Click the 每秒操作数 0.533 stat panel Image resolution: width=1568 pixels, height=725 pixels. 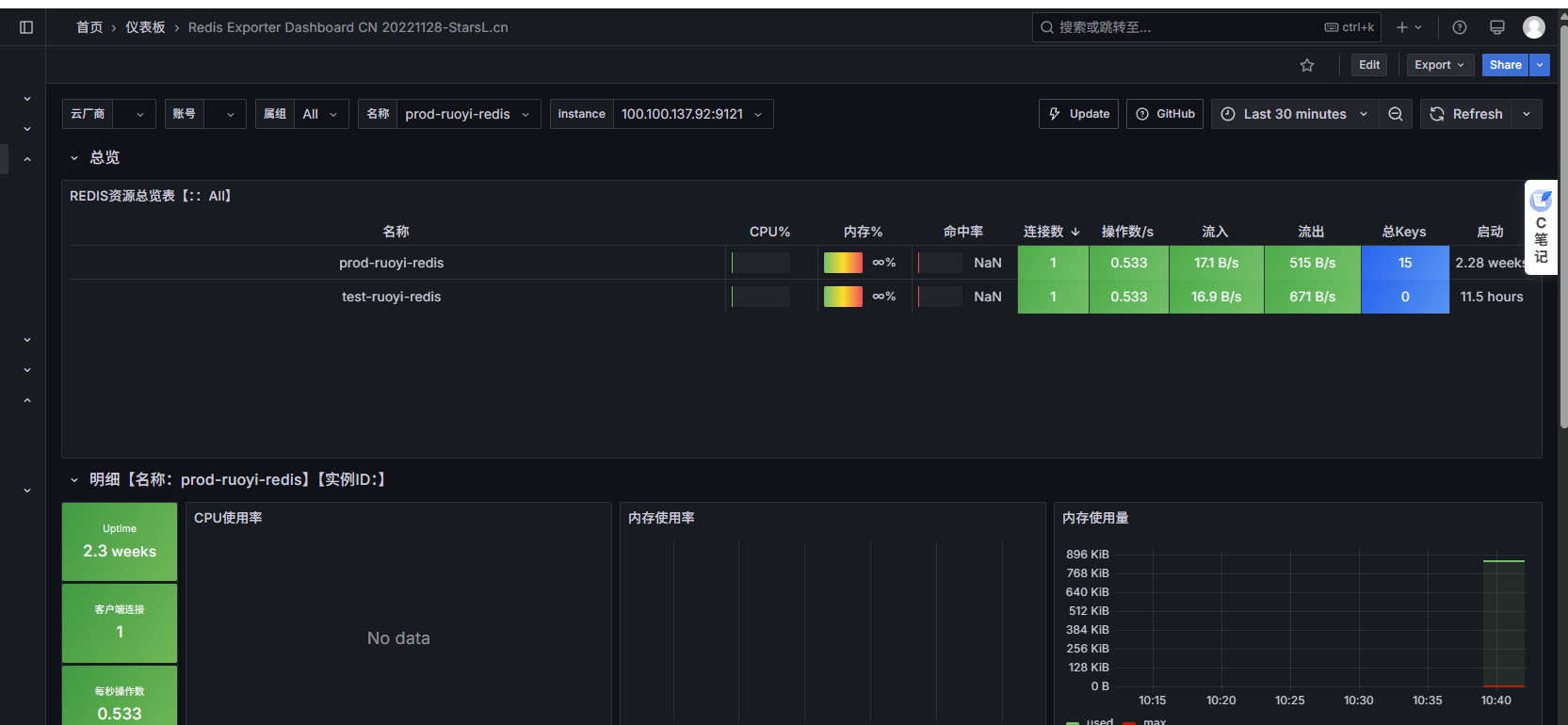point(120,697)
